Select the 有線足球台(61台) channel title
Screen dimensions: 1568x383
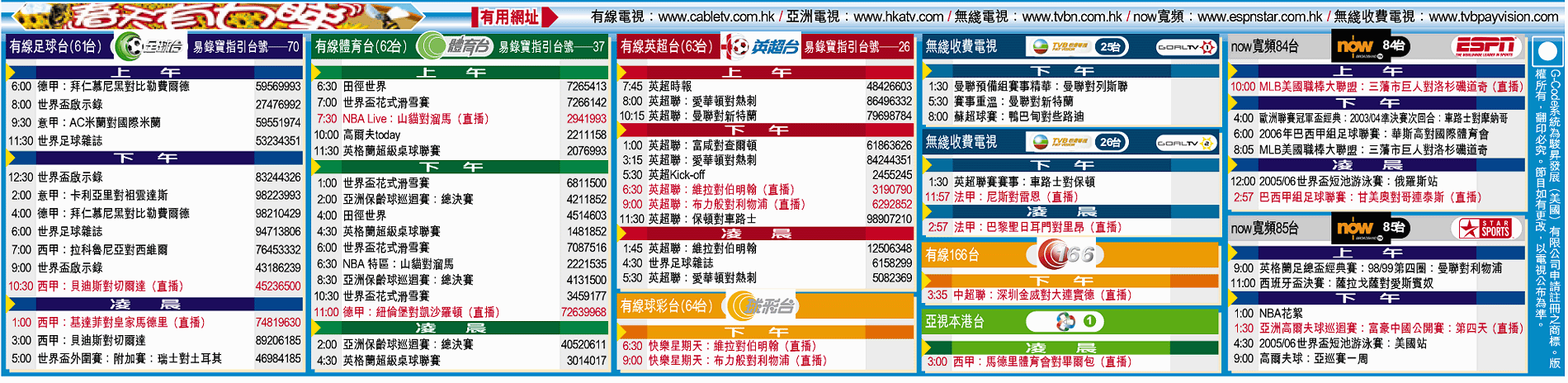point(55,47)
